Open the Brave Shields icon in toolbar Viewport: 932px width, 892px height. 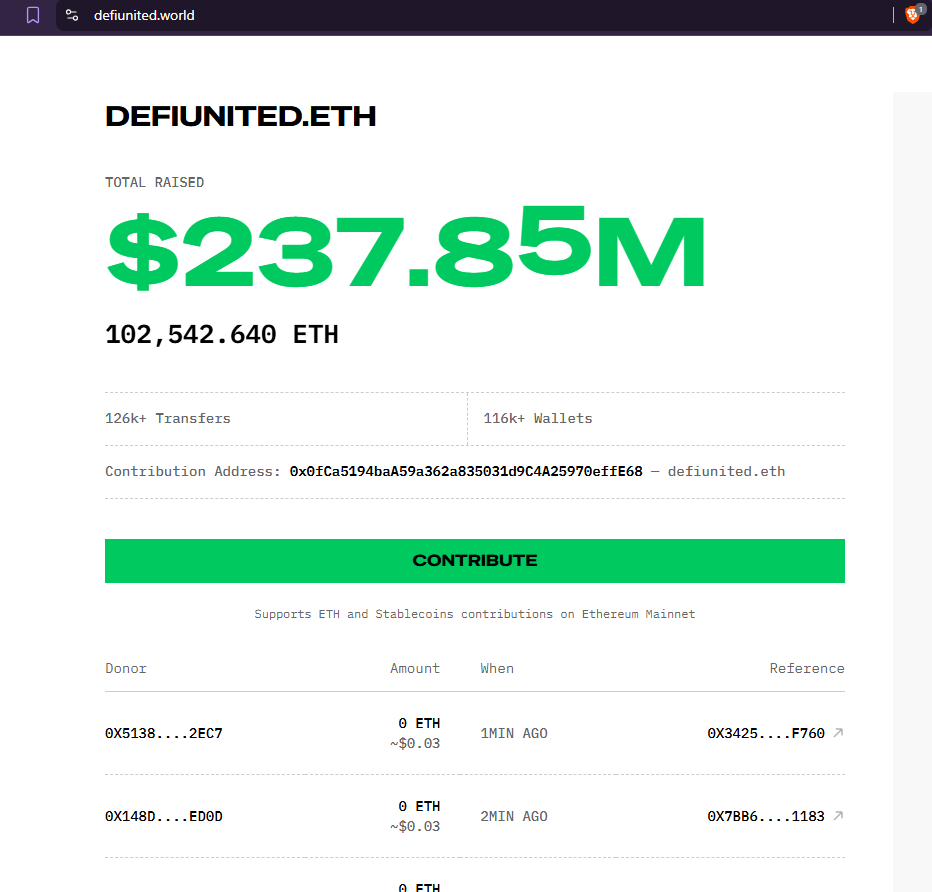coord(912,15)
